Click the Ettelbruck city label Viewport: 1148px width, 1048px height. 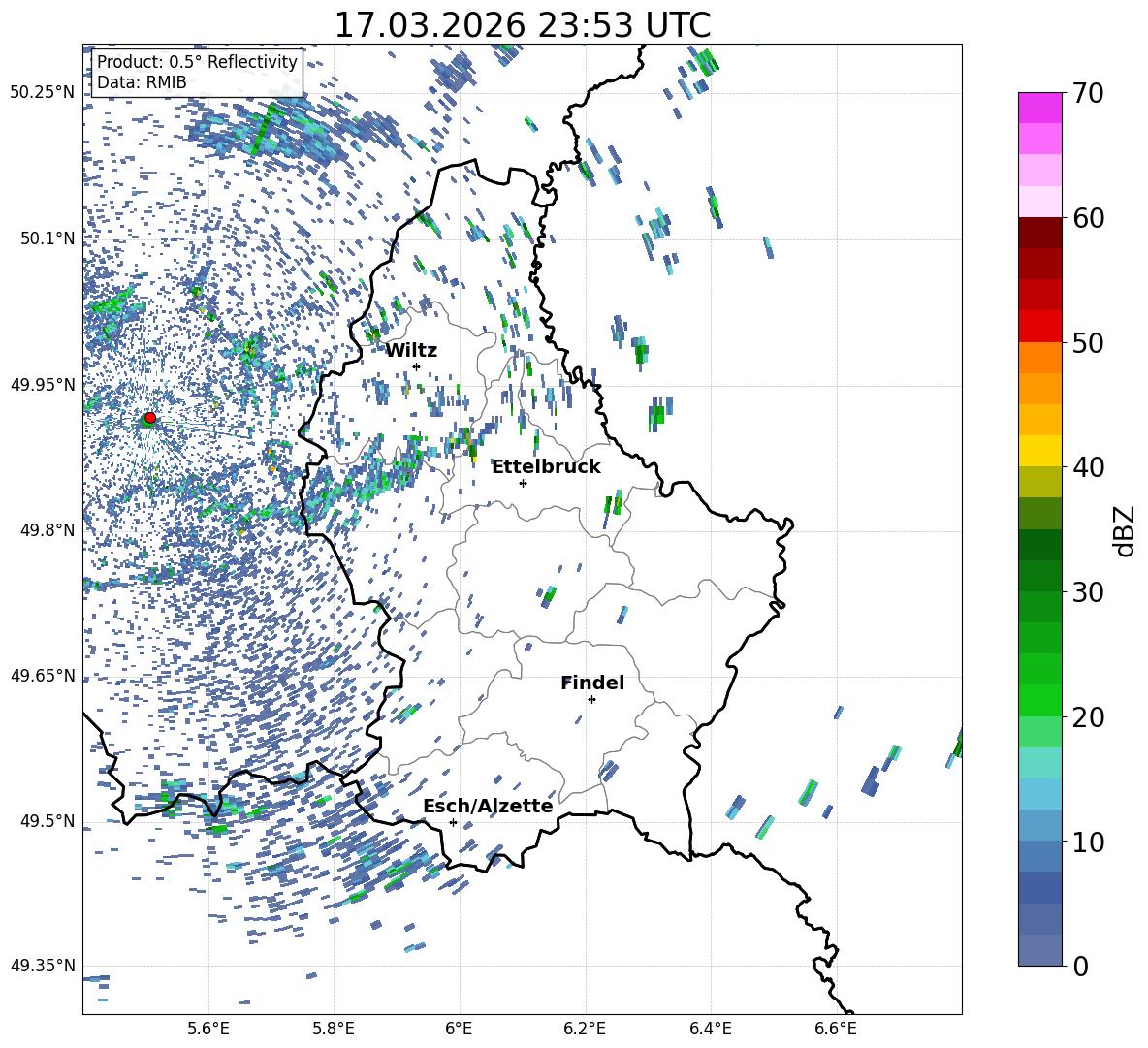pyautogui.click(x=546, y=466)
